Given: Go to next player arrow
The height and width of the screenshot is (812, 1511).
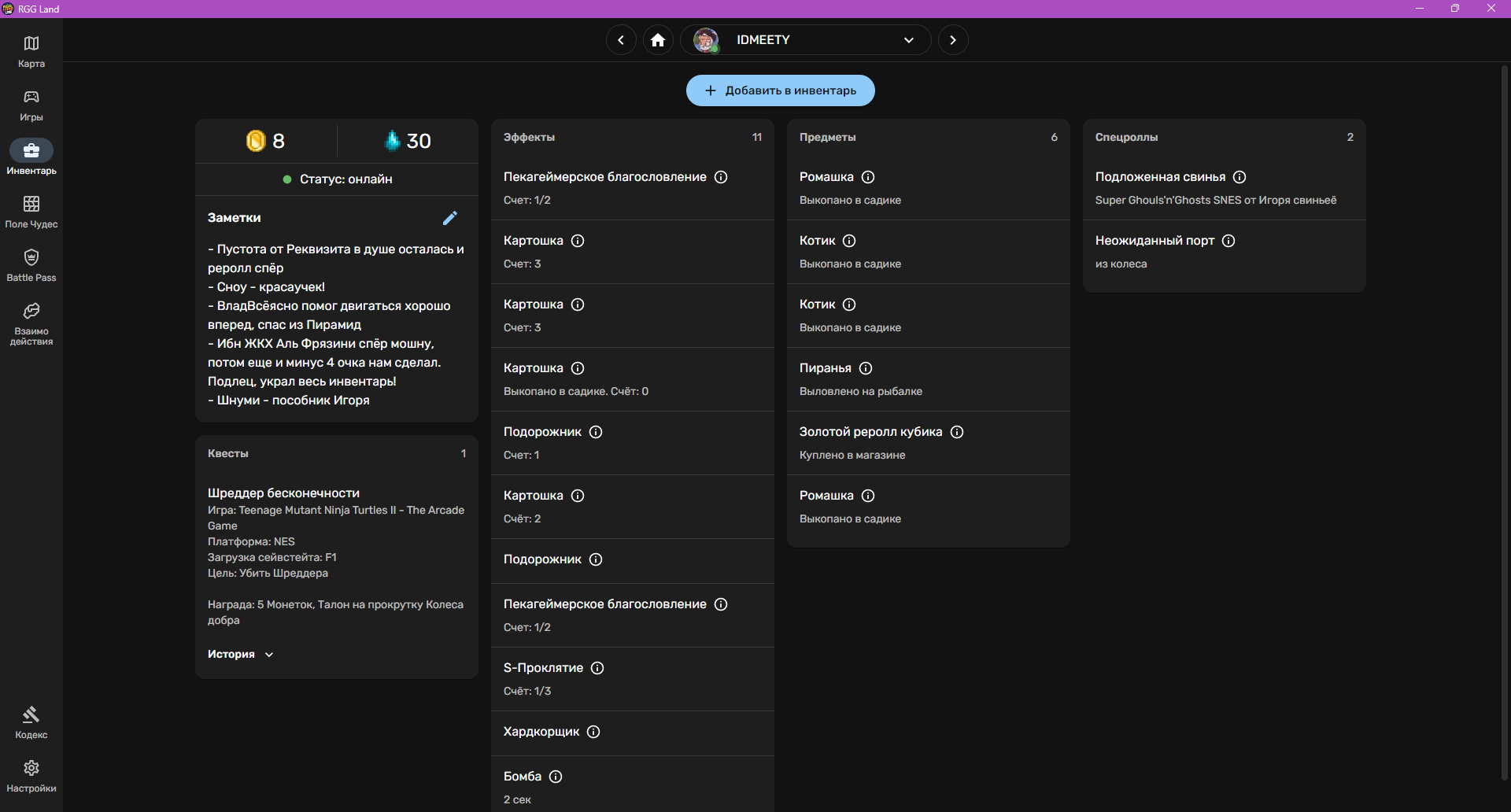Looking at the screenshot, I should point(953,40).
